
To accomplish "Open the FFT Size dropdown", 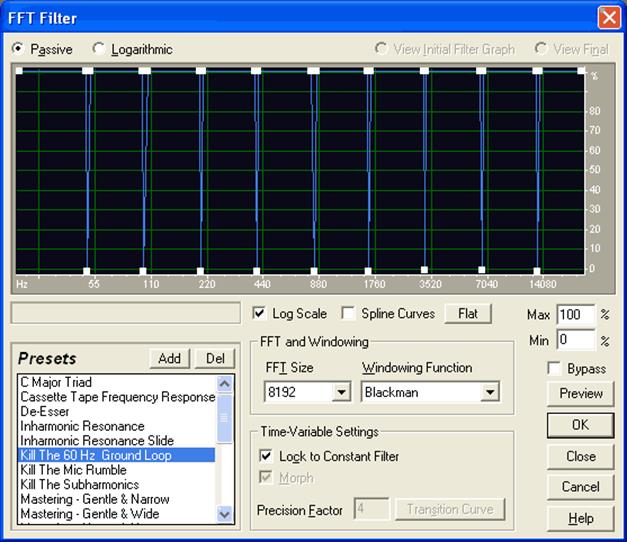I will (341, 392).
